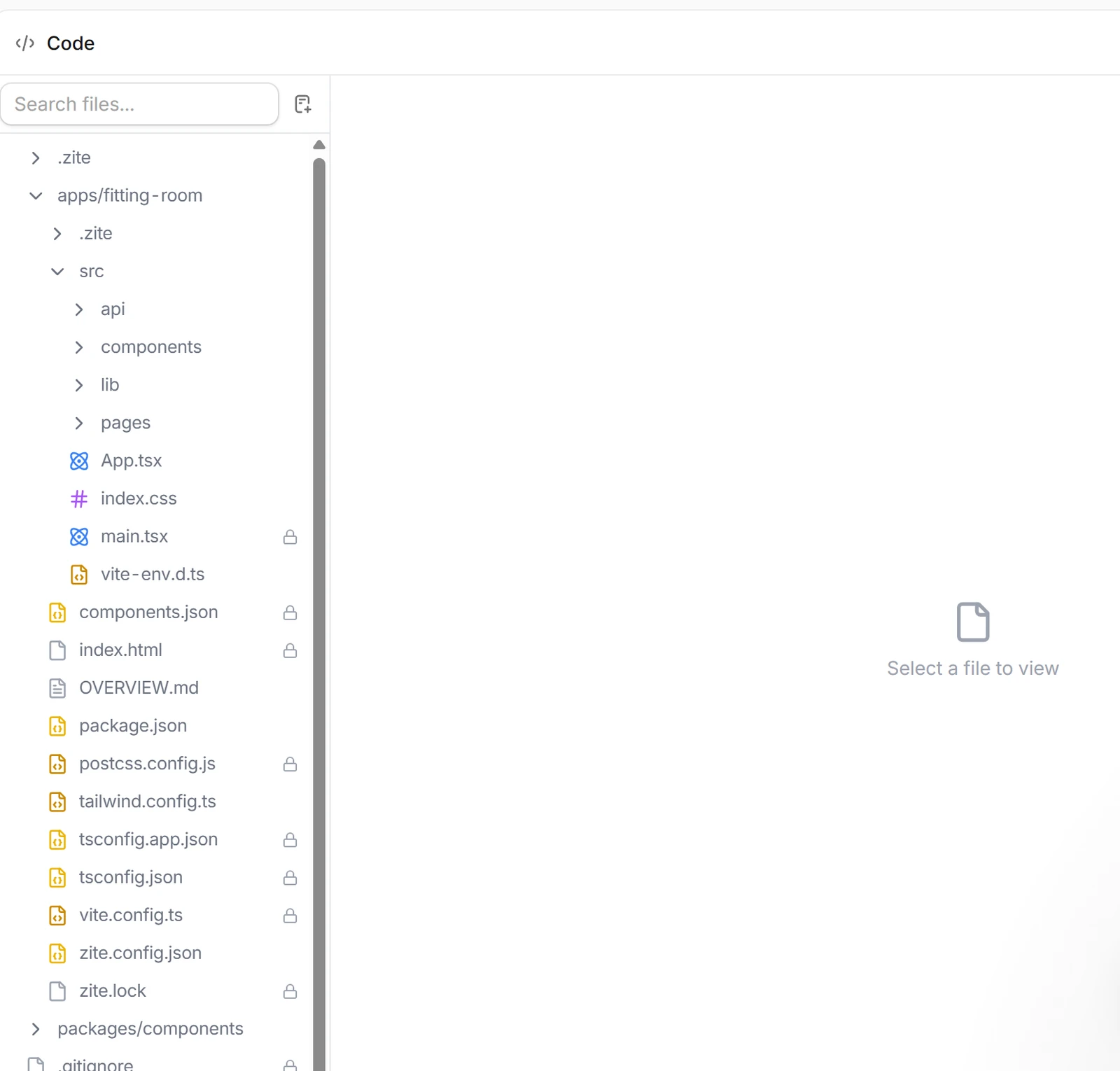Image resolution: width=1120 pixels, height=1071 pixels.
Task: Click the JSON icon beside zite.config.json
Action: click(x=57, y=953)
